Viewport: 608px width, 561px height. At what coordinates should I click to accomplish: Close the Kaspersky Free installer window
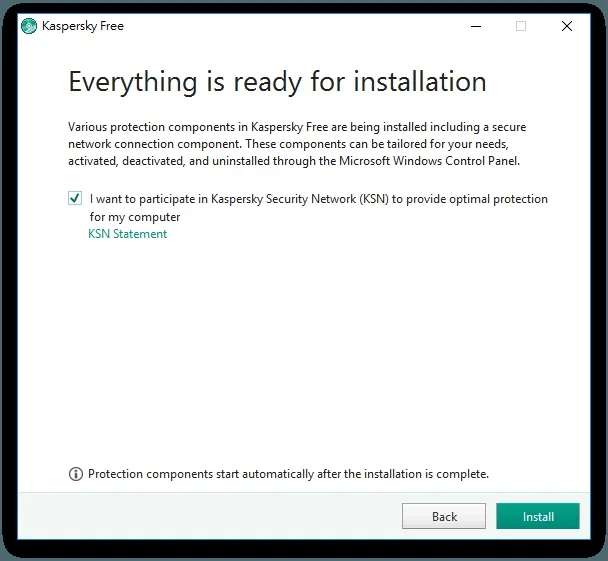(567, 26)
